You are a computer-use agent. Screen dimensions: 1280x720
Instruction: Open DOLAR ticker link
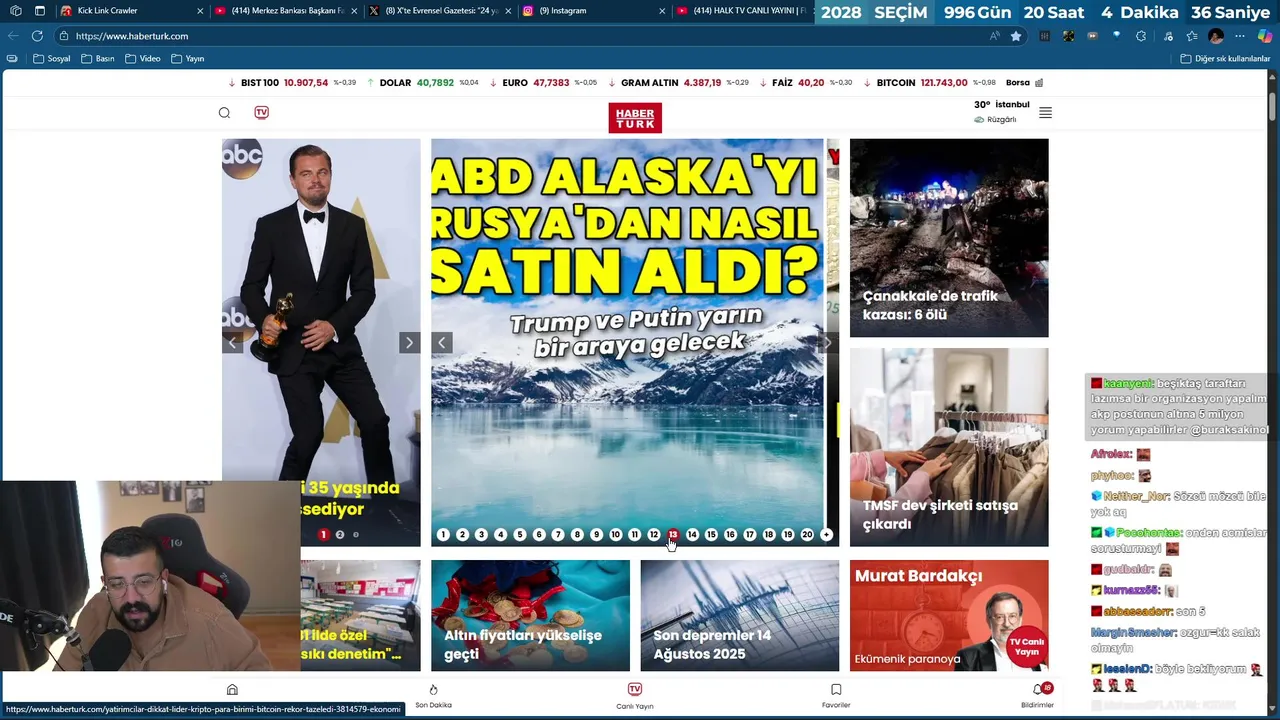pos(423,83)
